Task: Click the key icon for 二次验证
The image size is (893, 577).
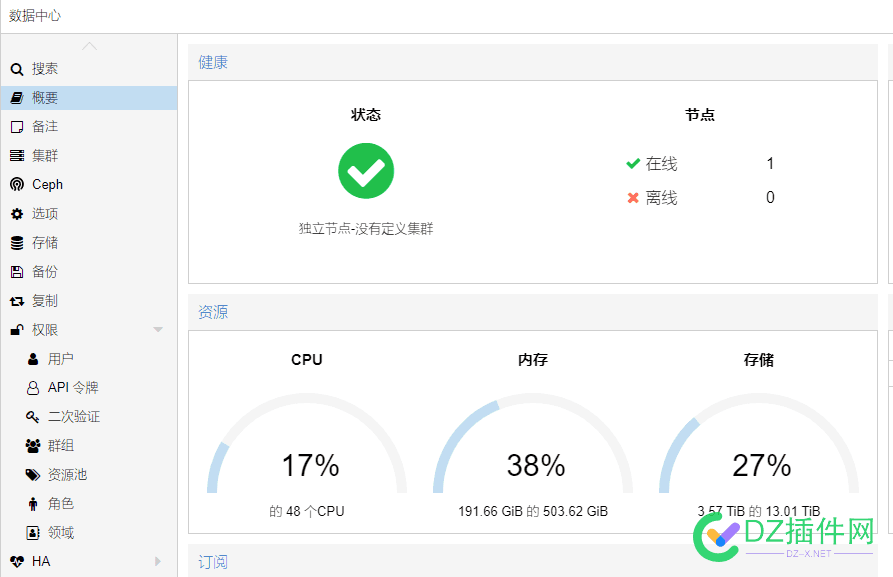Action: click(x=33, y=417)
